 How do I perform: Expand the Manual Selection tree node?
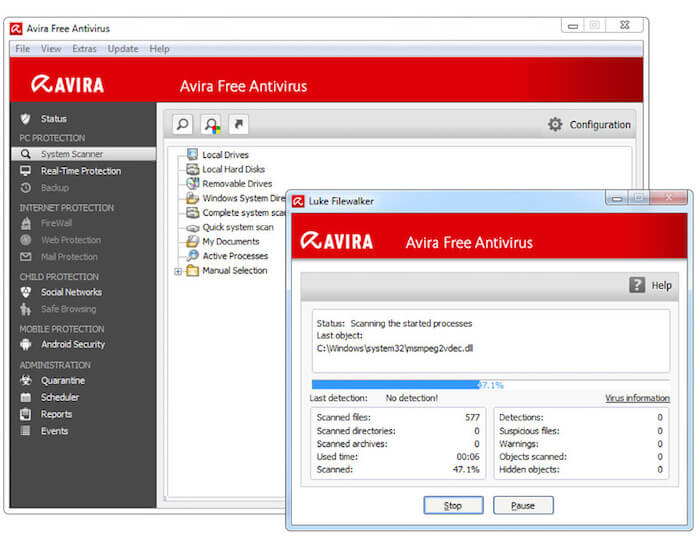[x=178, y=271]
